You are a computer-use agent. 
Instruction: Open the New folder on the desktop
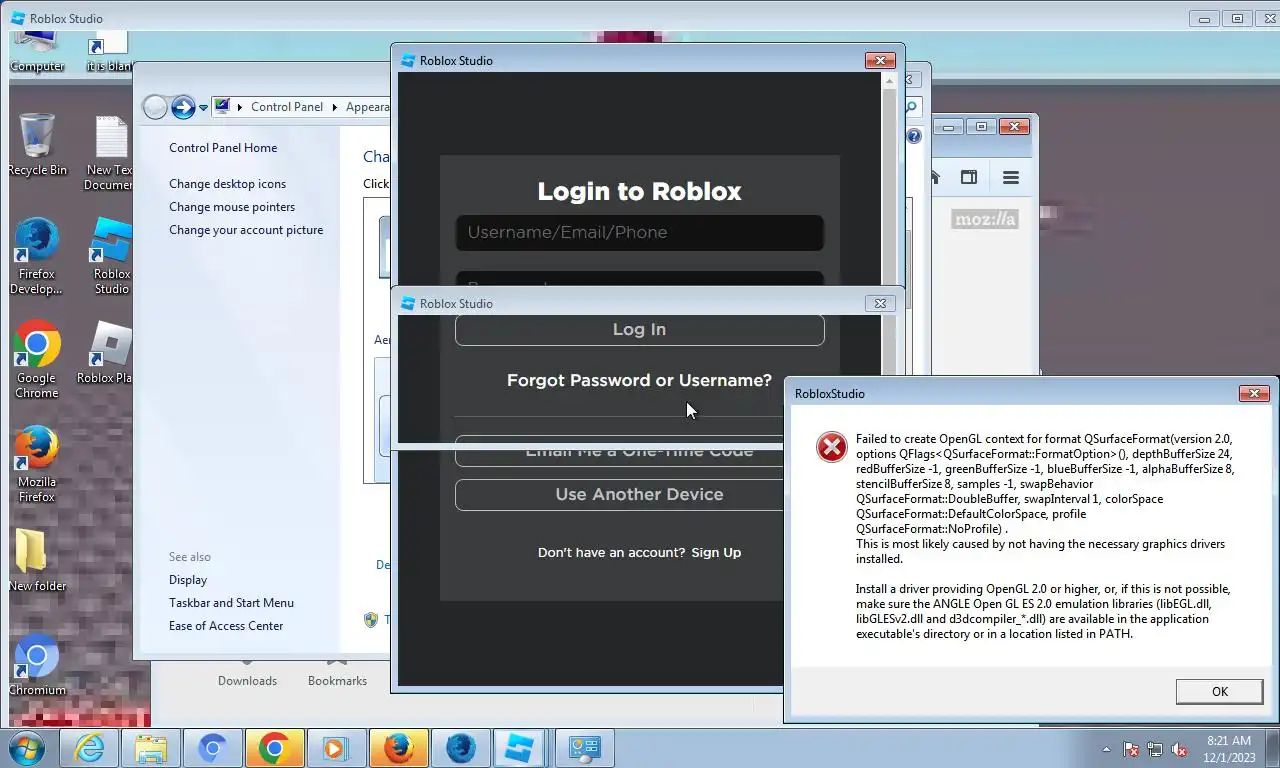(37, 560)
